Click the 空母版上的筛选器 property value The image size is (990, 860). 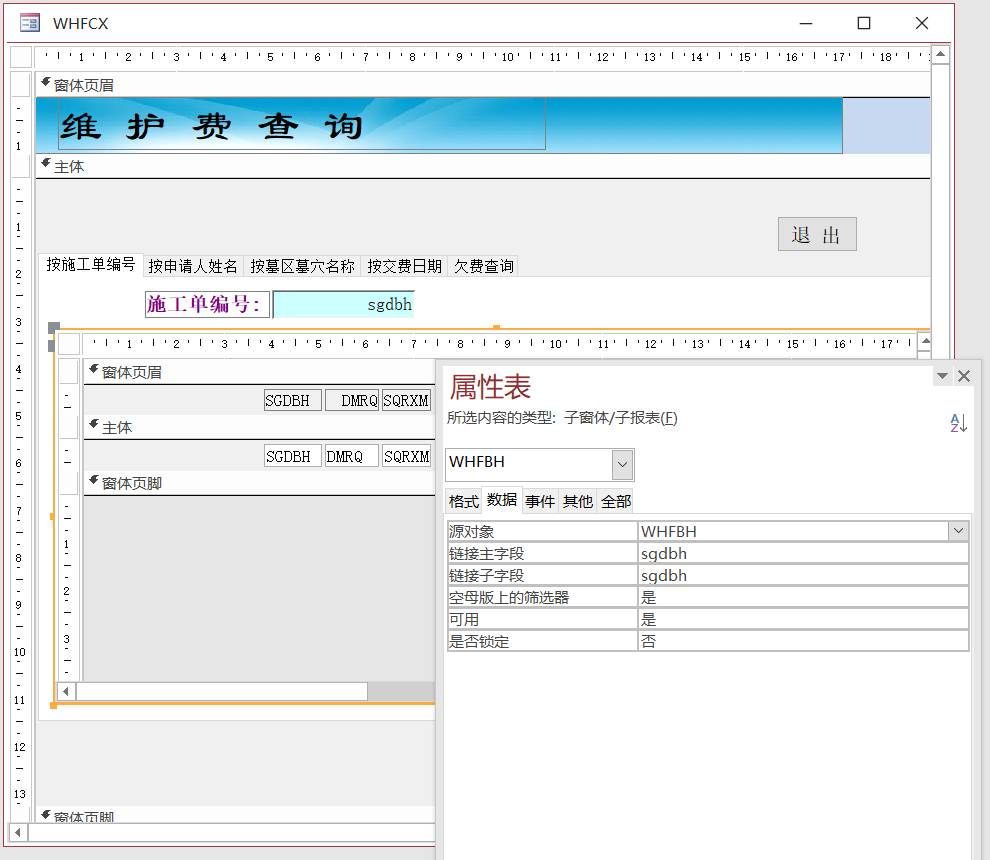coord(803,597)
